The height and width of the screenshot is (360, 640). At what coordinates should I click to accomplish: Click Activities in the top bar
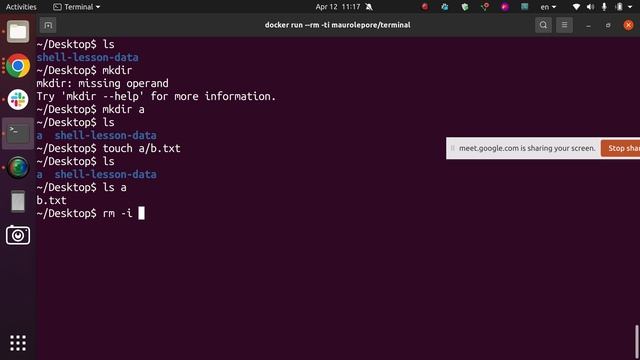[21, 7]
